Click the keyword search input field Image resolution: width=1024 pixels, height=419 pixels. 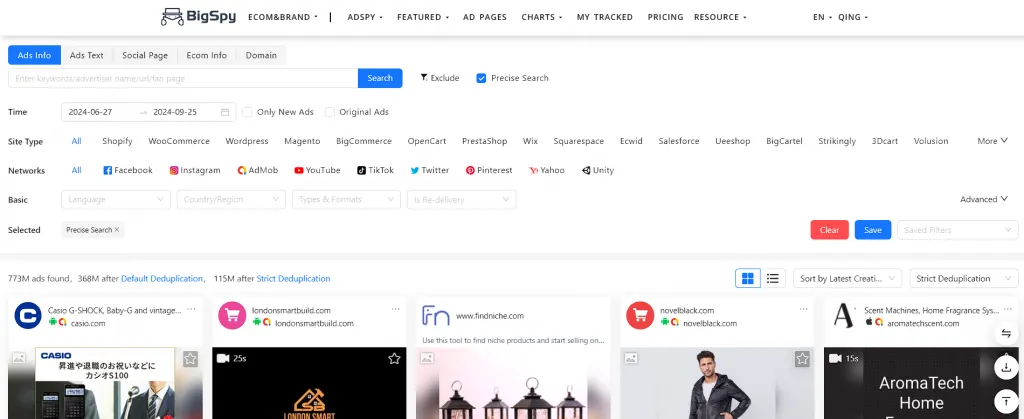(183, 78)
